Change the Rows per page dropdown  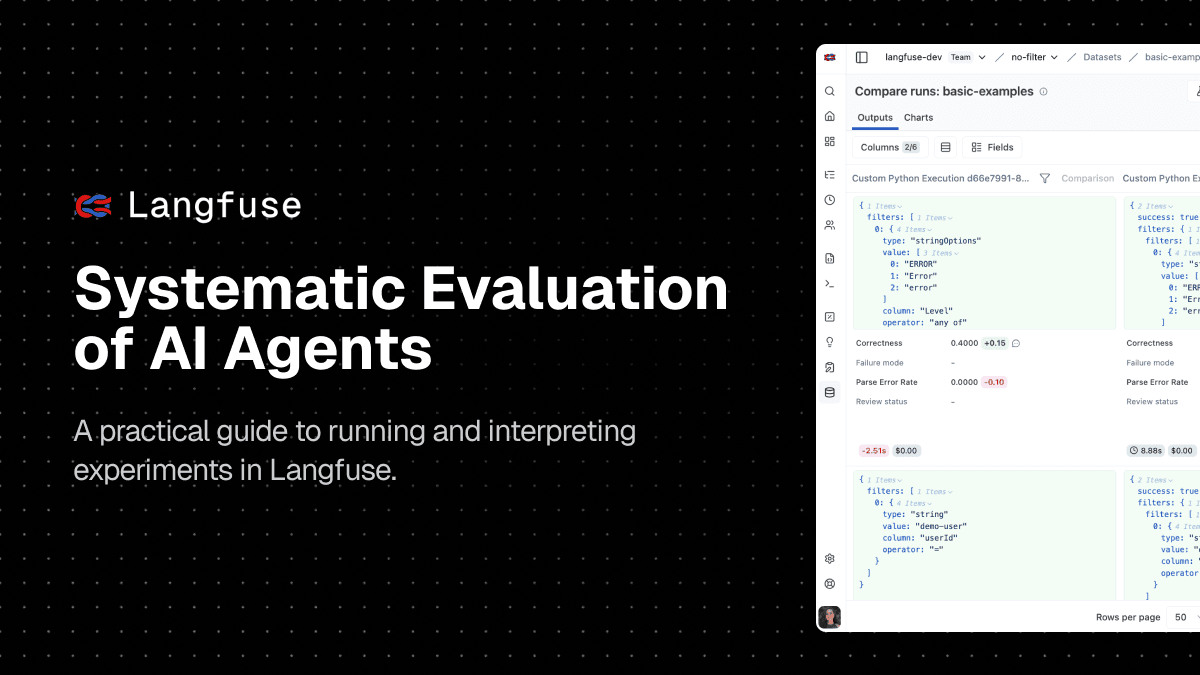pos(1183,617)
